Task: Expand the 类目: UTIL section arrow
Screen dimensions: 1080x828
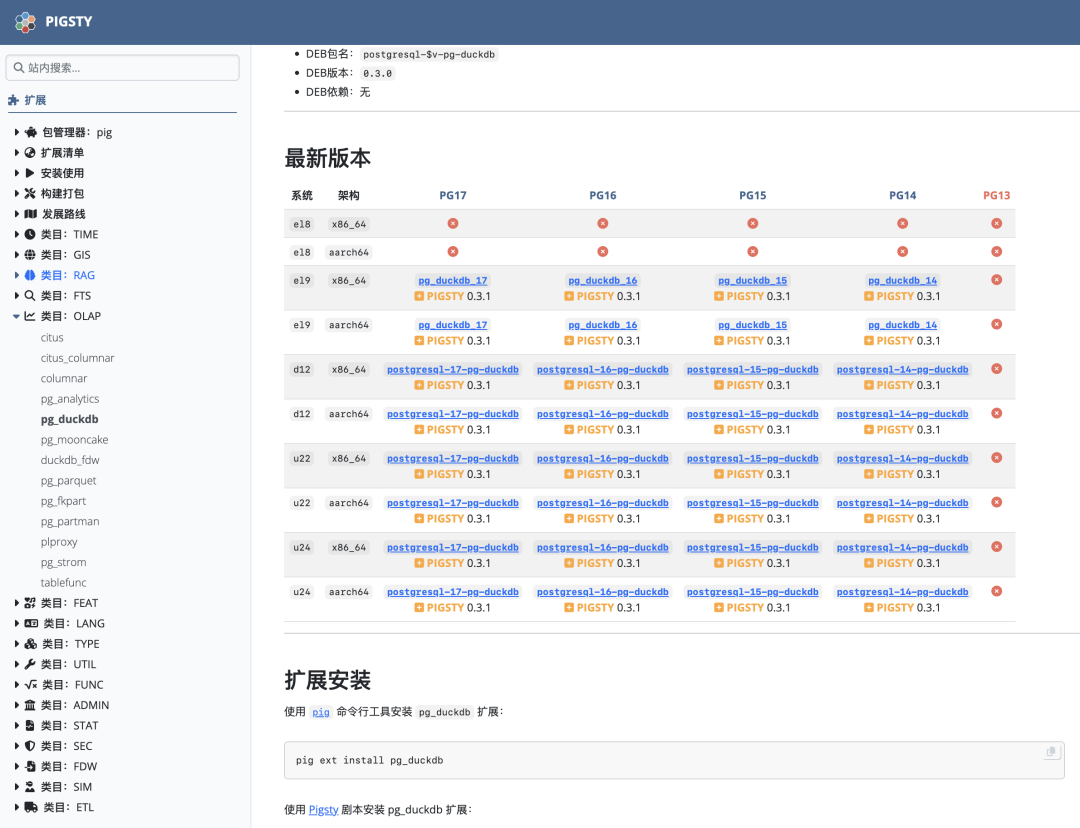Action: pyautogui.click(x=17, y=665)
